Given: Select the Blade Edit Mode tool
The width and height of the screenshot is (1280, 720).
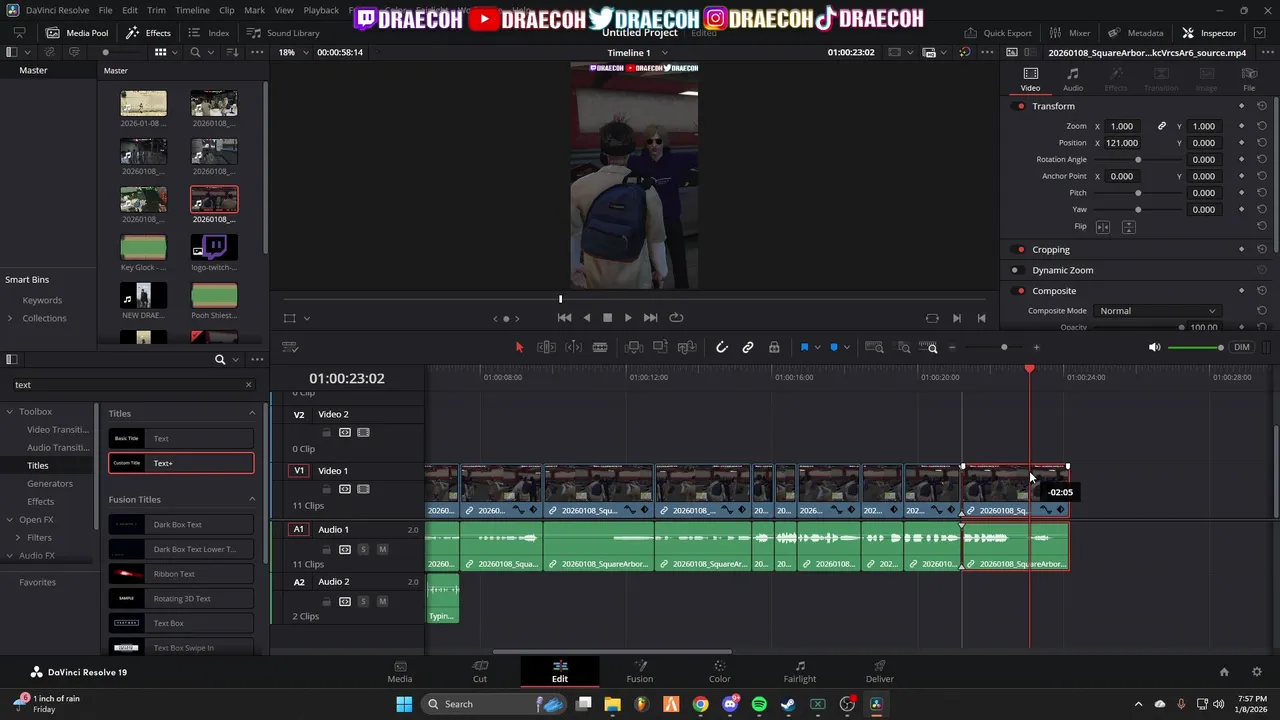Looking at the screenshot, I should point(600,347).
